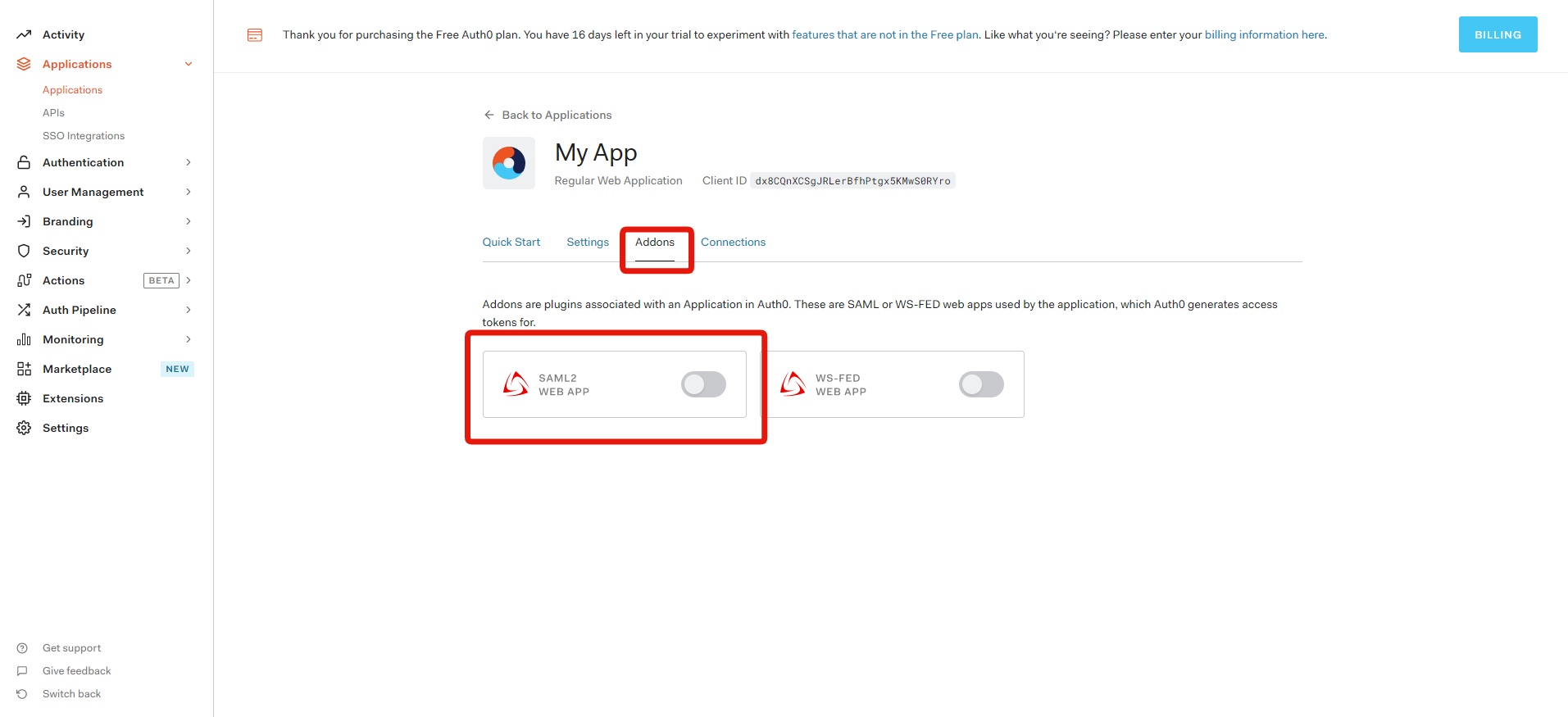Viewport: 1568px width, 717px height.
Task: Select the Addons tab
Action: click(655, 242)
